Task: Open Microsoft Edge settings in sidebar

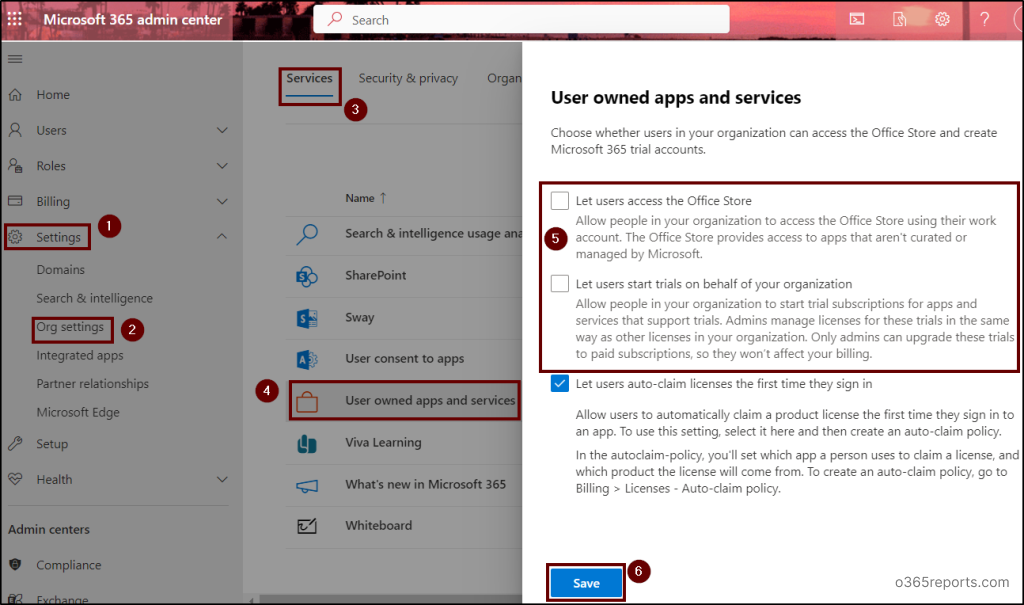Action: coord(78,412)
